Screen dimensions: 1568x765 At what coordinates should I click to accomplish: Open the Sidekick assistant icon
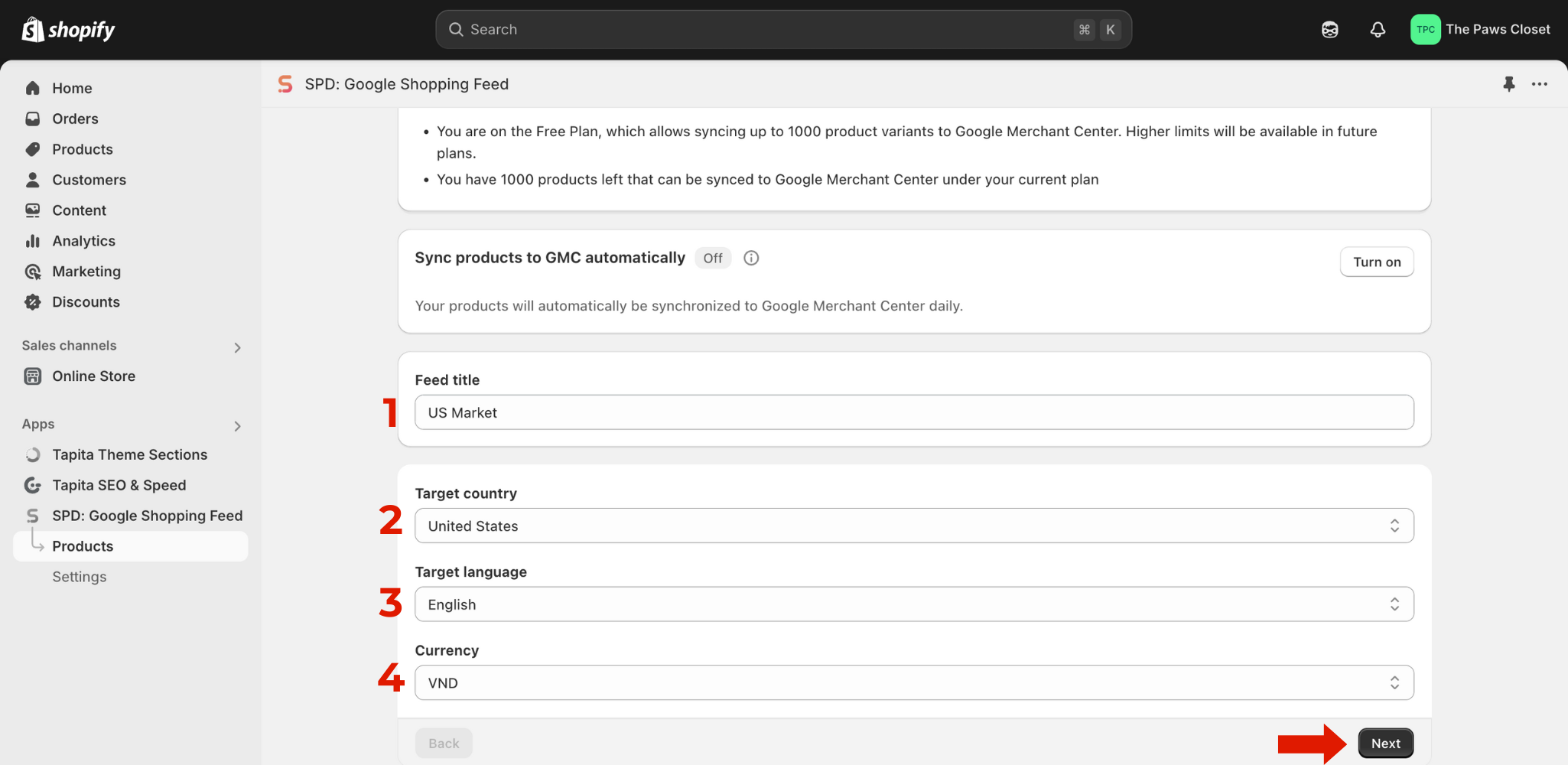[1330, 30]
